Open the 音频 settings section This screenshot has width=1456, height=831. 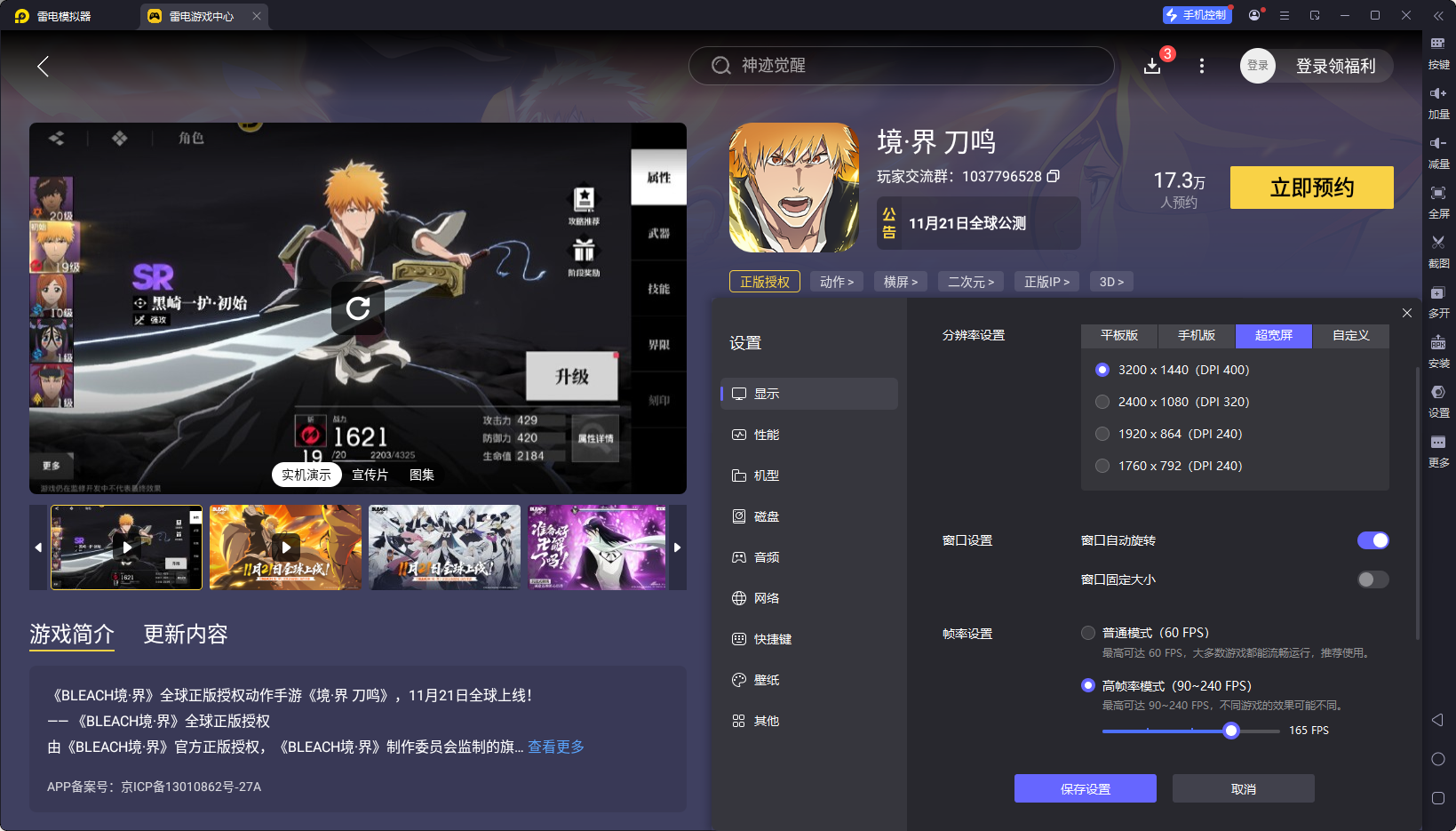click(x=809, y=557)
